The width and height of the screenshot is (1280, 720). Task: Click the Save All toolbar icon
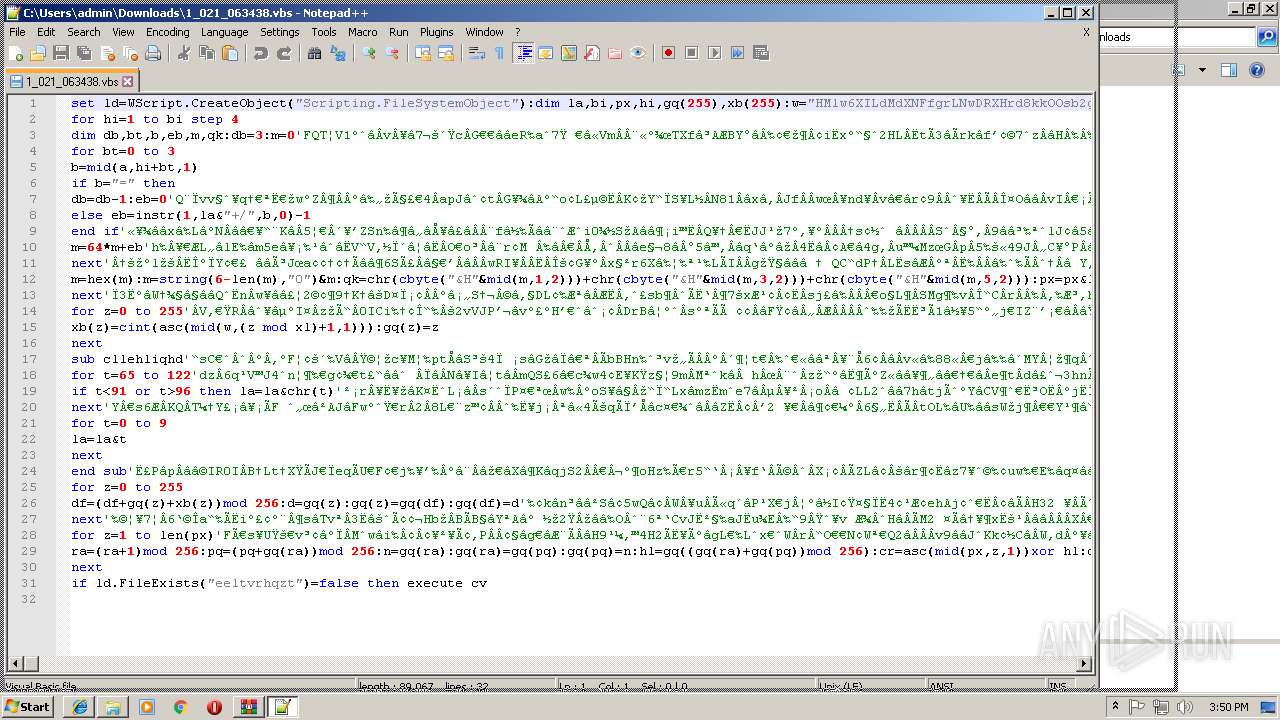(83, 53)
